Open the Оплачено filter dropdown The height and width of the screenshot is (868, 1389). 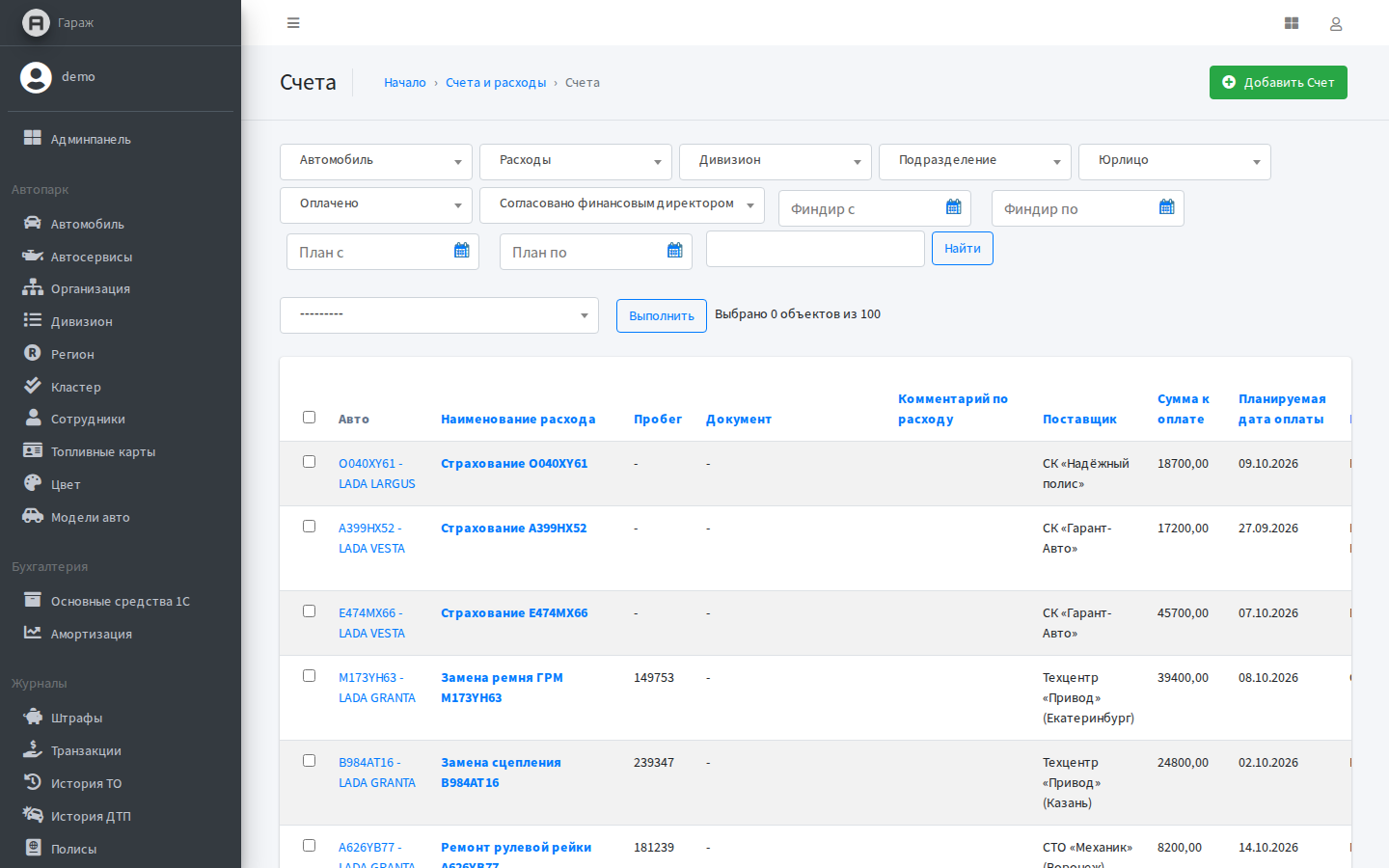(376, 204)
